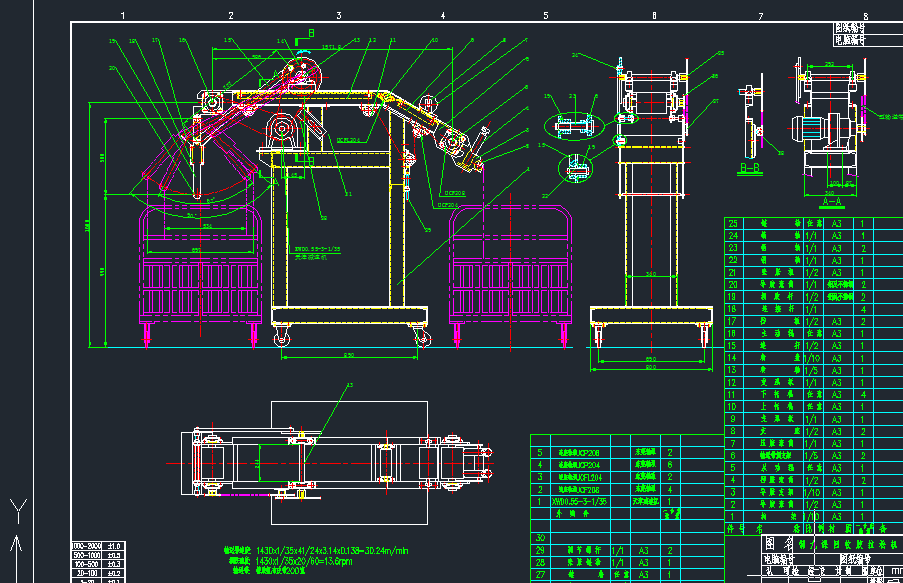Click row number 25 in the parts list
The height and width of the screenshot is (583, 903).
[x=733, y=224]
